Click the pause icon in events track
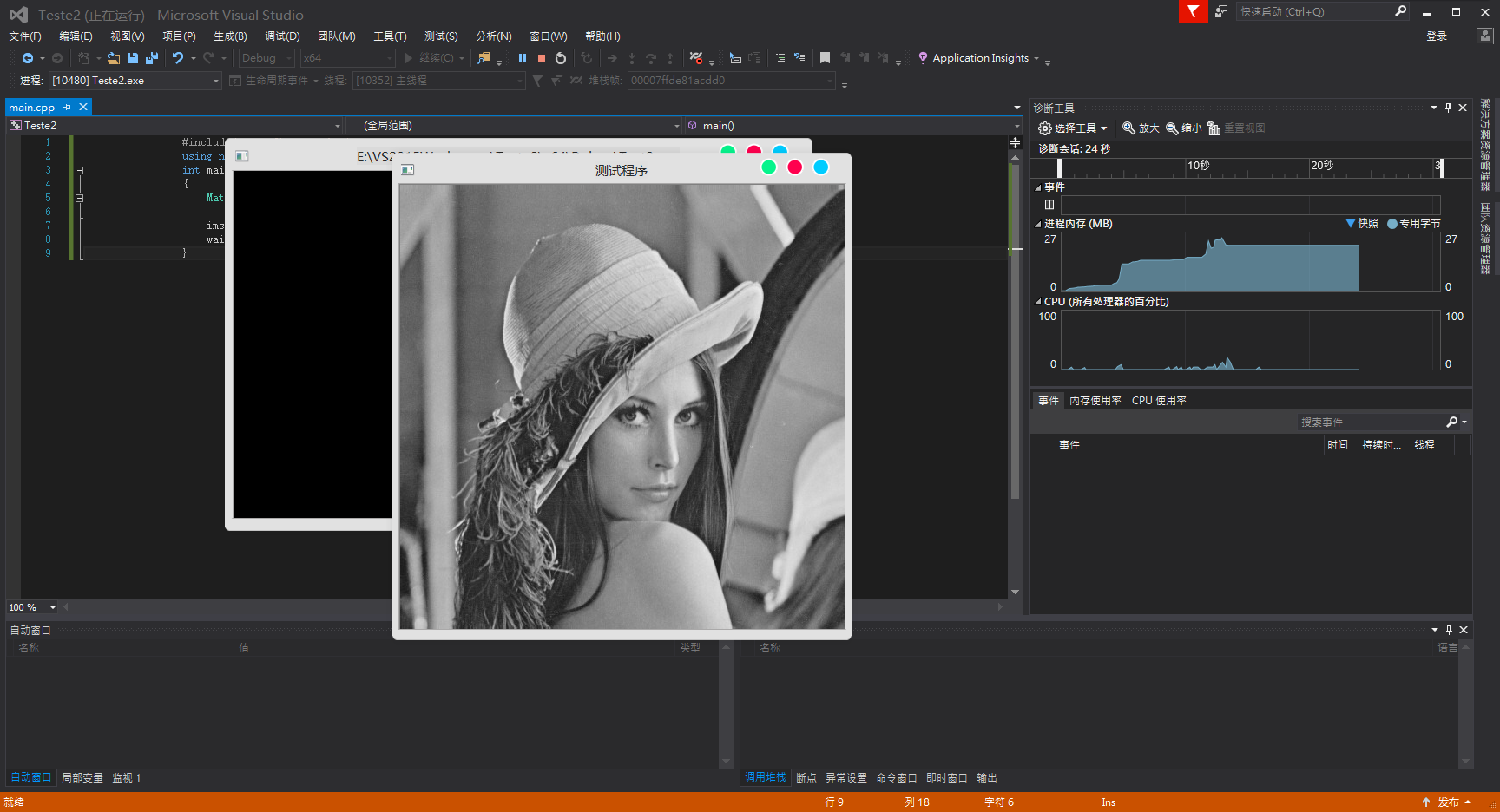 1049,205
